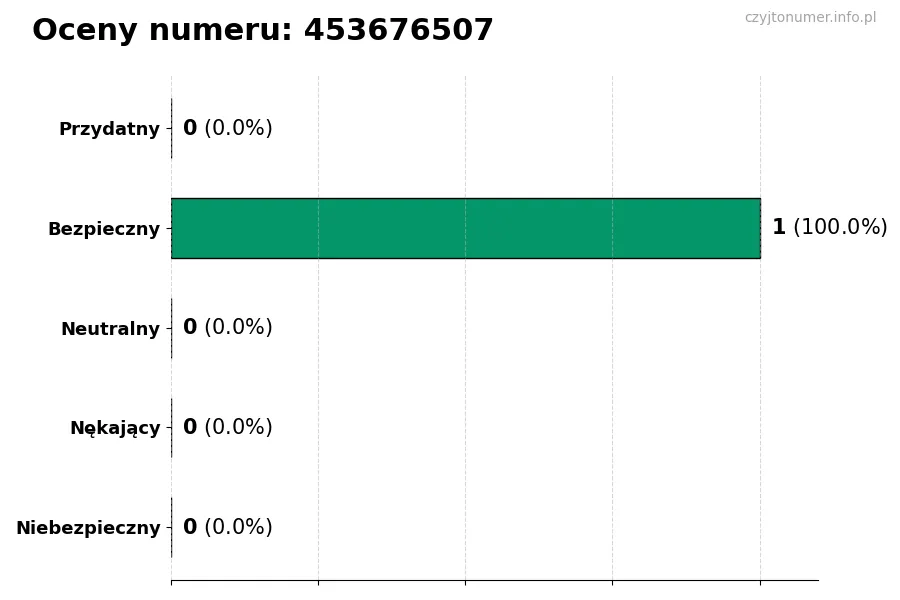Pick the Nękający category label
The width and height of the screenshot is (900, 600).
coord(115,428)
